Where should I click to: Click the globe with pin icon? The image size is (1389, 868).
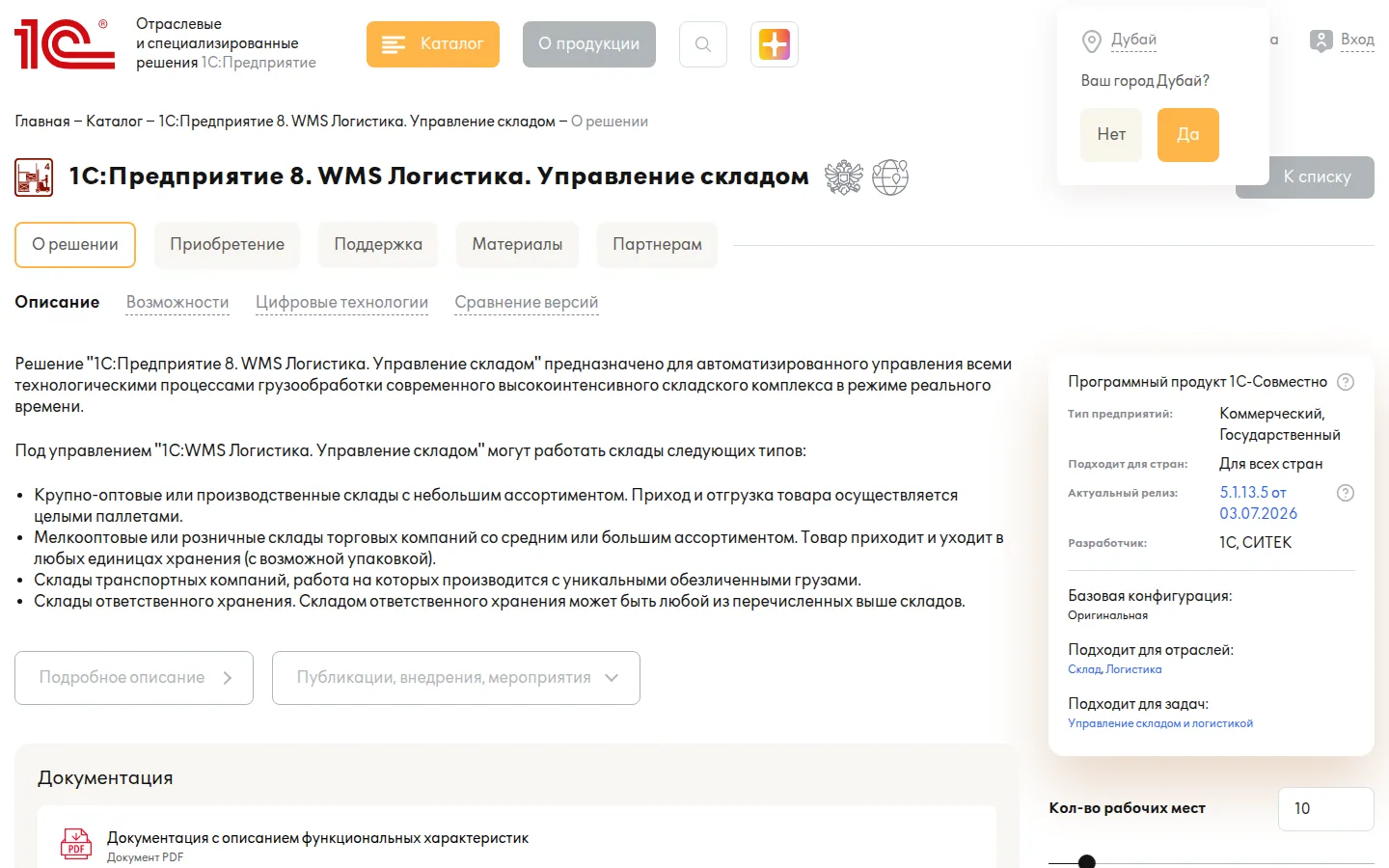[x=890, y=177]
